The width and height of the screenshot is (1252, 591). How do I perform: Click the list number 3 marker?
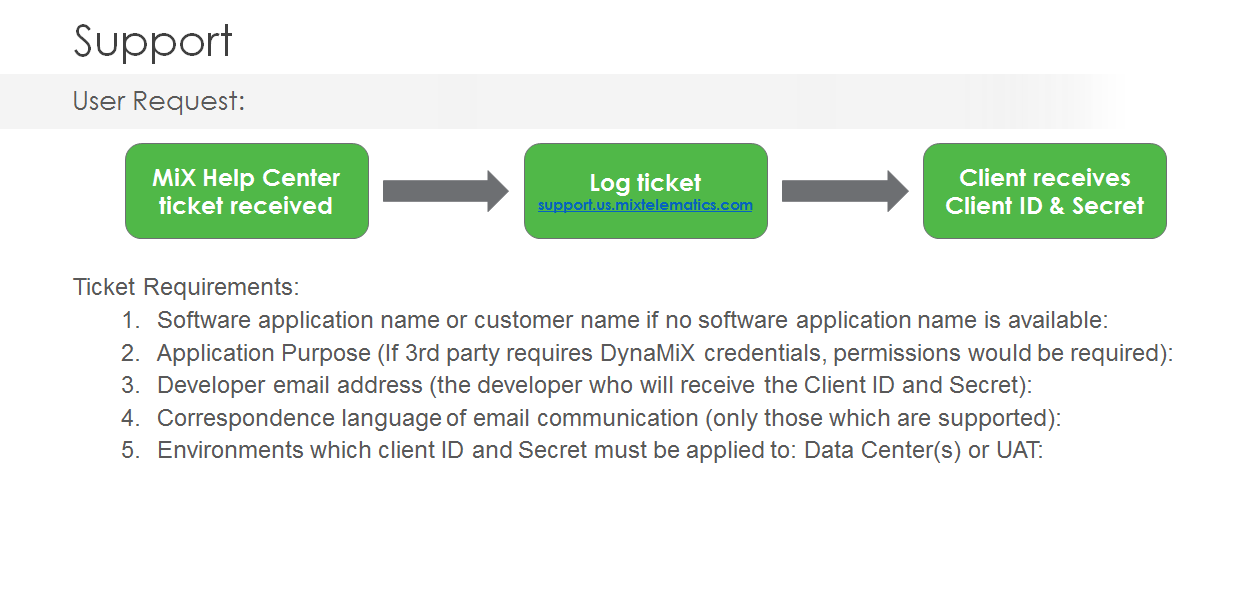coord(131,385)
